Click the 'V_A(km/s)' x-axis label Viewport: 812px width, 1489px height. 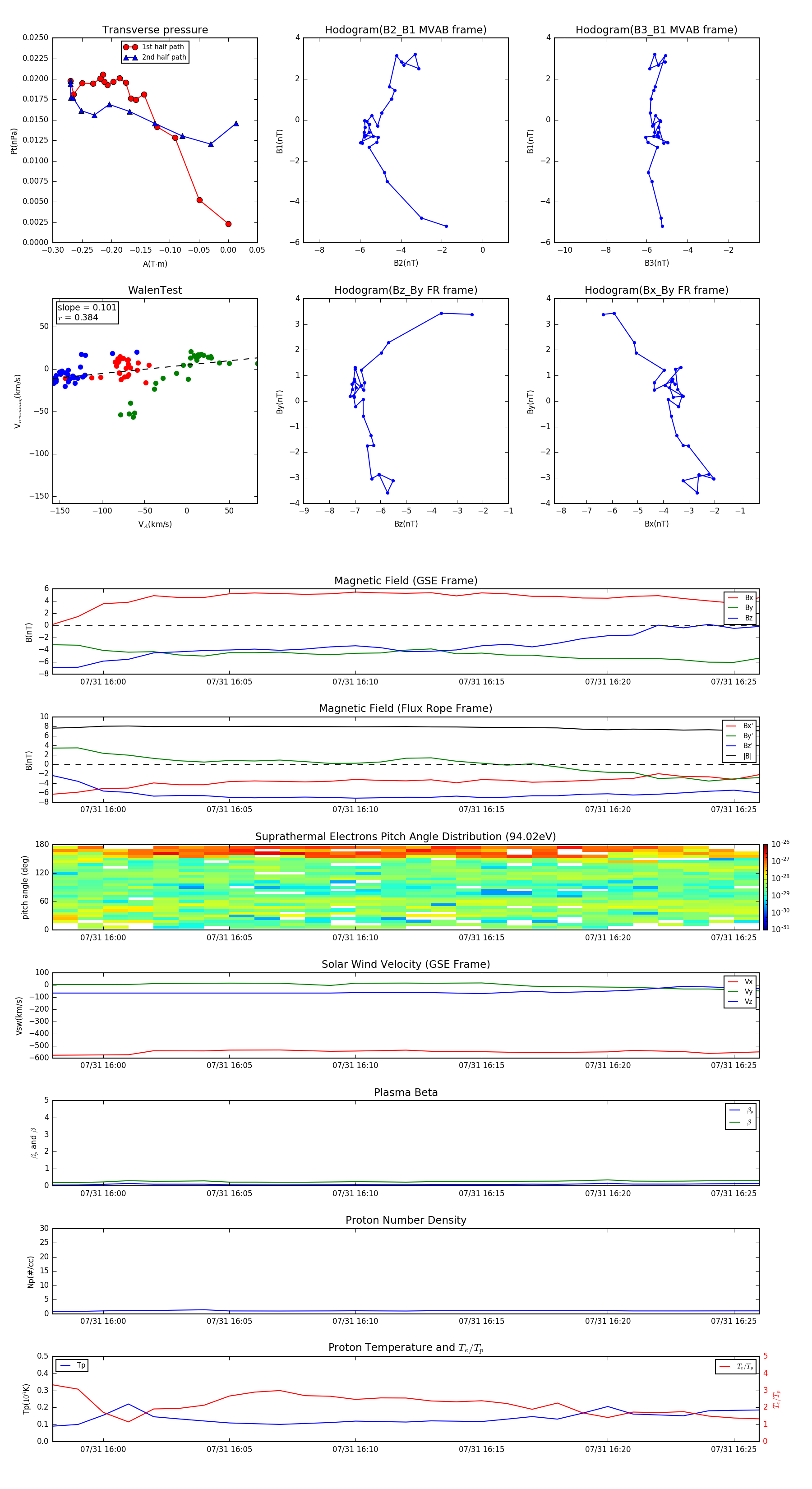pos(155,524)
